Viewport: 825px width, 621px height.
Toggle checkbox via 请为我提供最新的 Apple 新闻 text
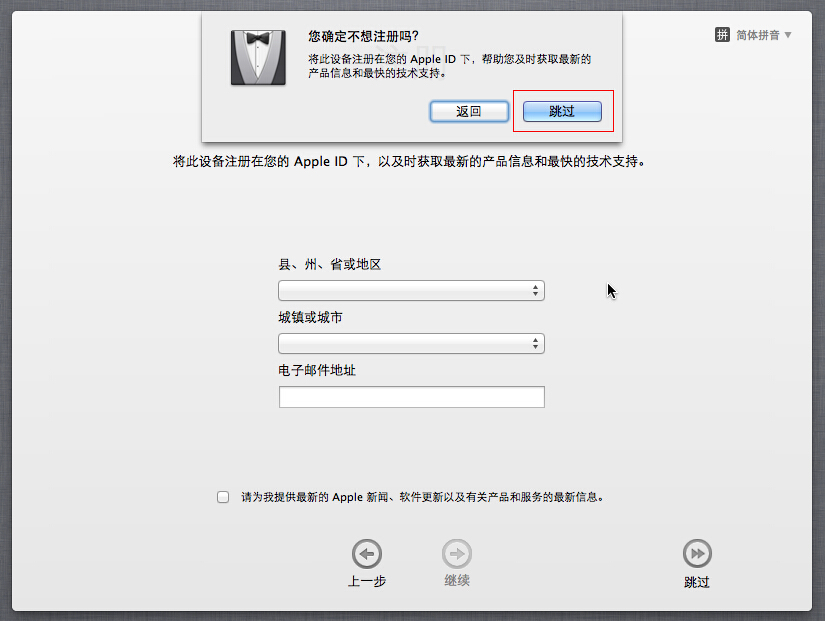pyautogui.click(x=422, y=497)
